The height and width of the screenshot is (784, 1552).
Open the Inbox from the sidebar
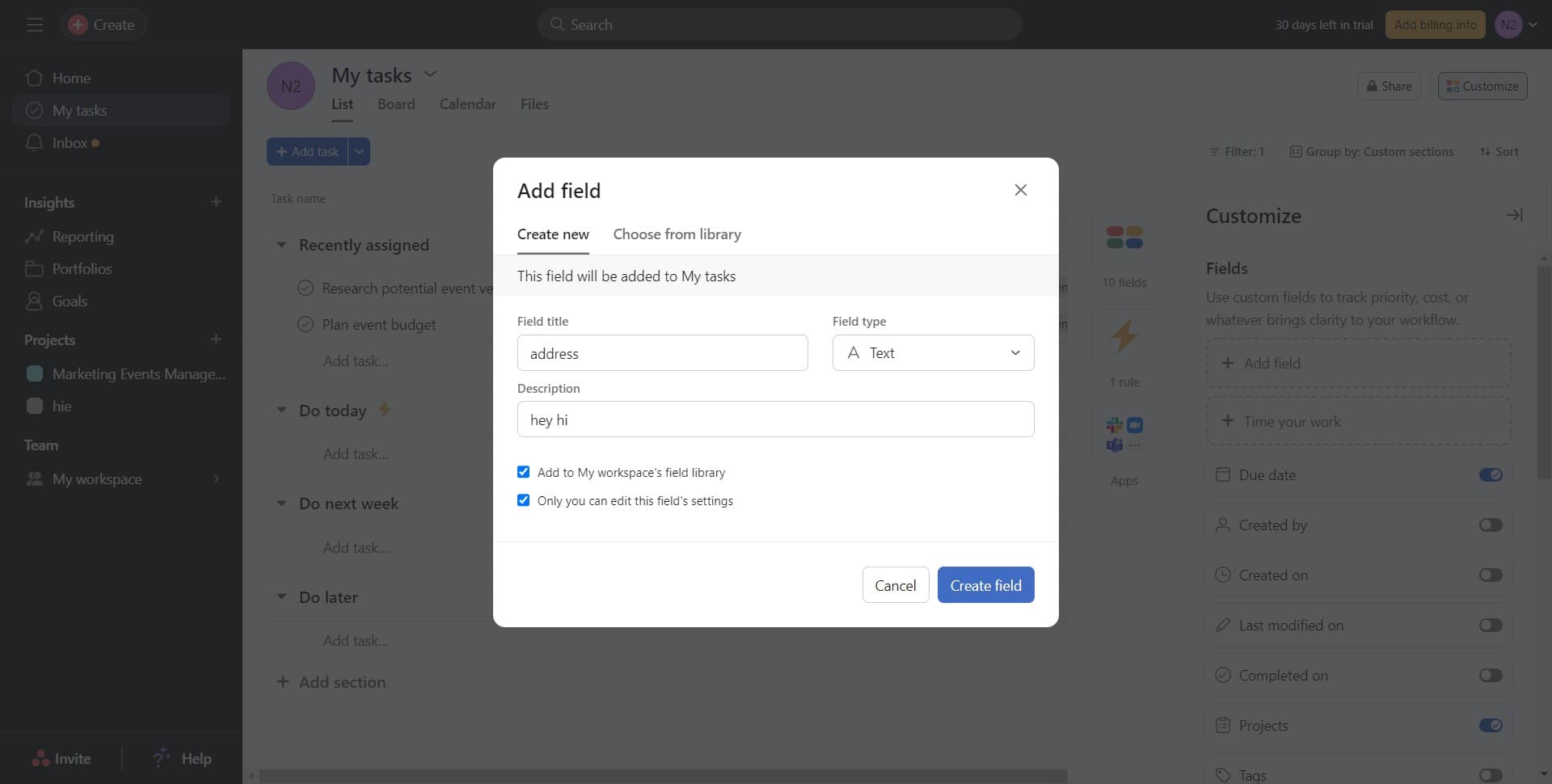(68, 142)
